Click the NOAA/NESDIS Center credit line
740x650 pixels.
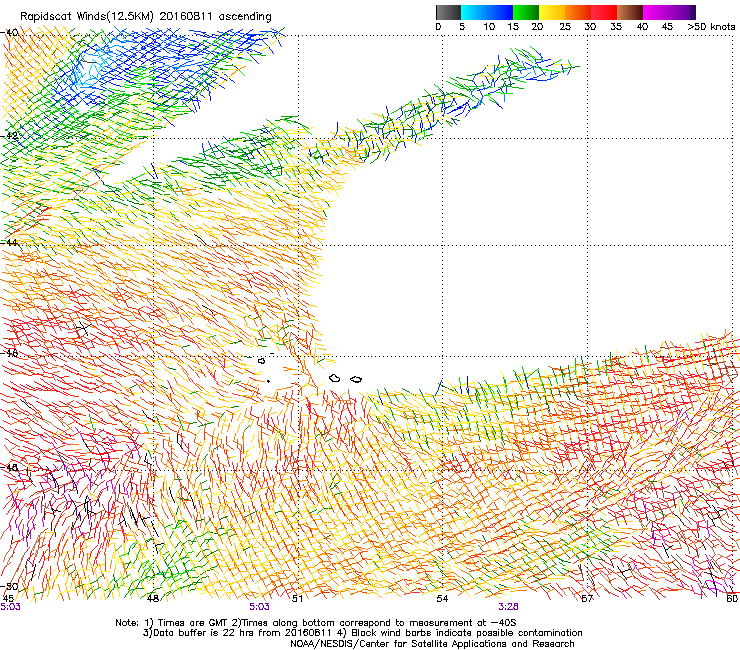point(432,644)
